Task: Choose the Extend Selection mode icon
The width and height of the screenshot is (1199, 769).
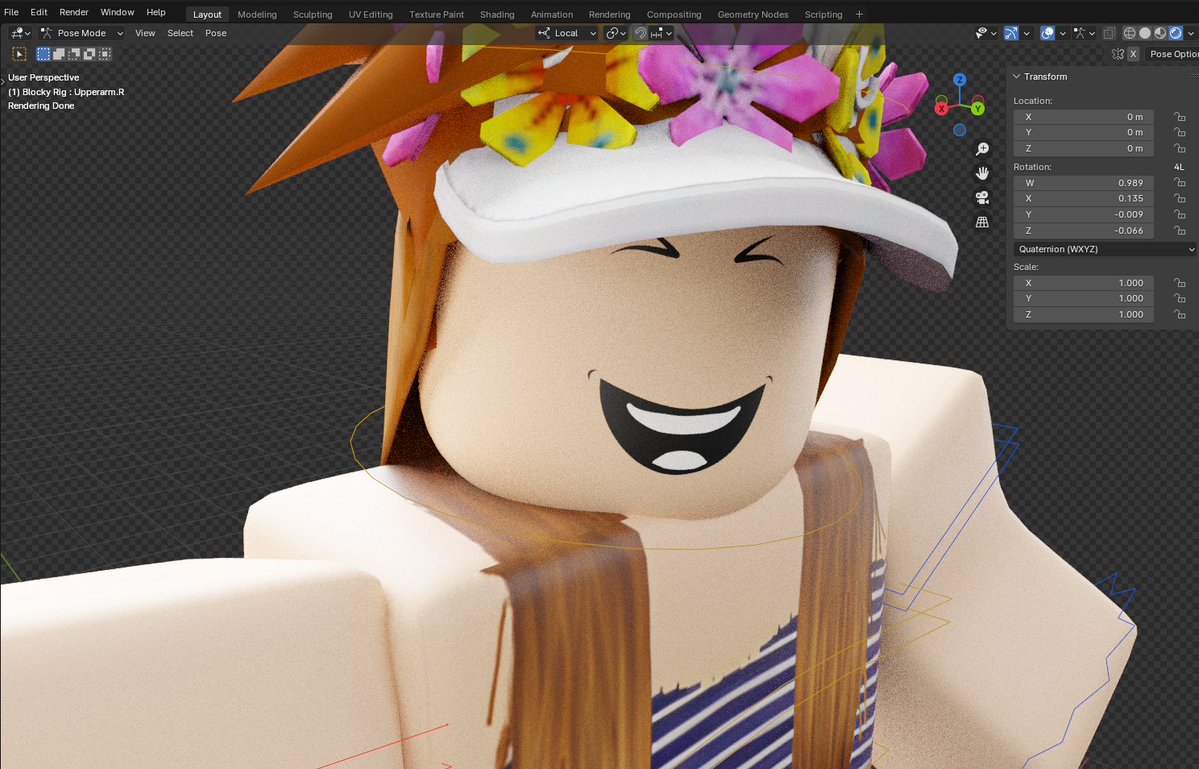Action: click(59, 54)
